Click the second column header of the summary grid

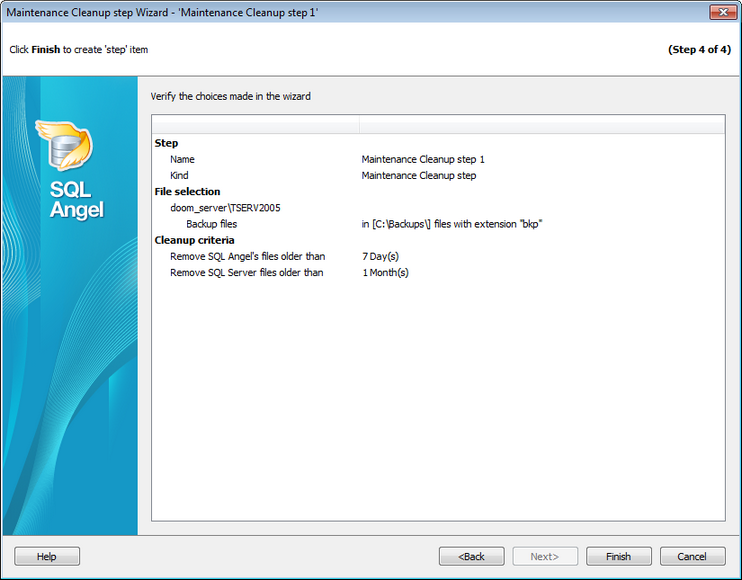coord(542,125)
